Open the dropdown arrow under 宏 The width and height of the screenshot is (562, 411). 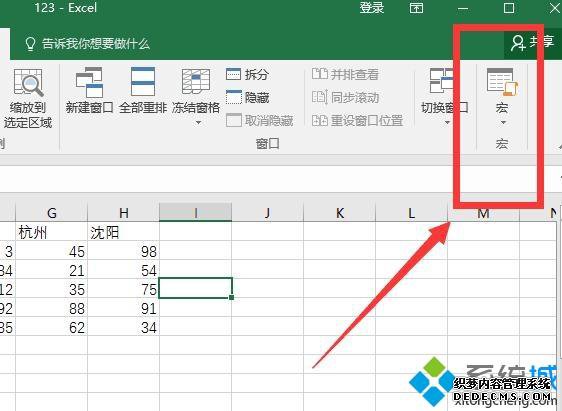coord(503,123)
